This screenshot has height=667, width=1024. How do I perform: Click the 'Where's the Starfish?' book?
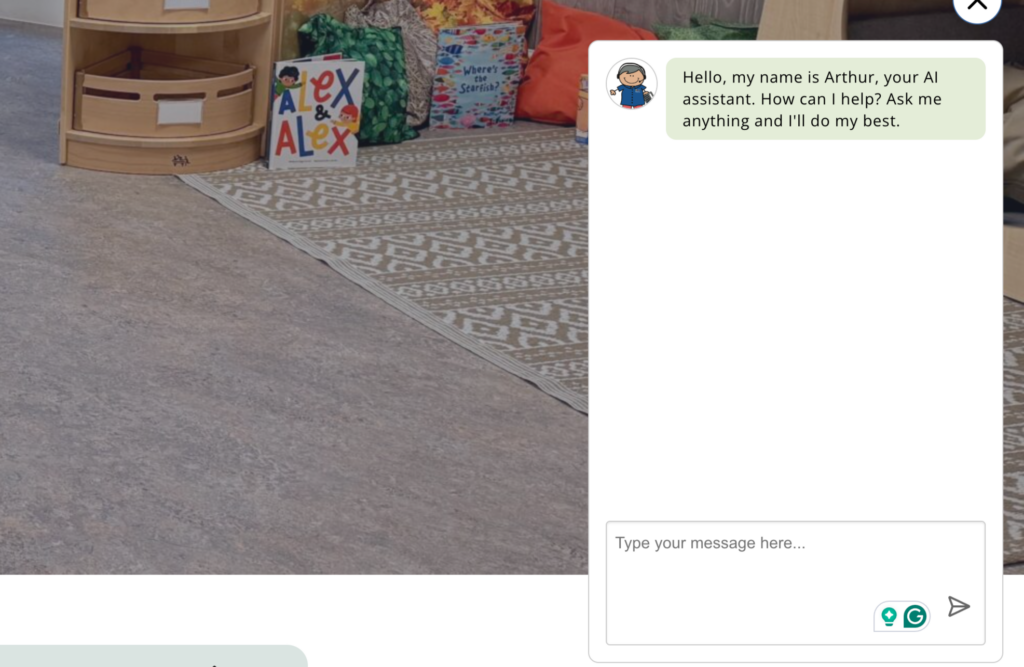coord(478,75)
